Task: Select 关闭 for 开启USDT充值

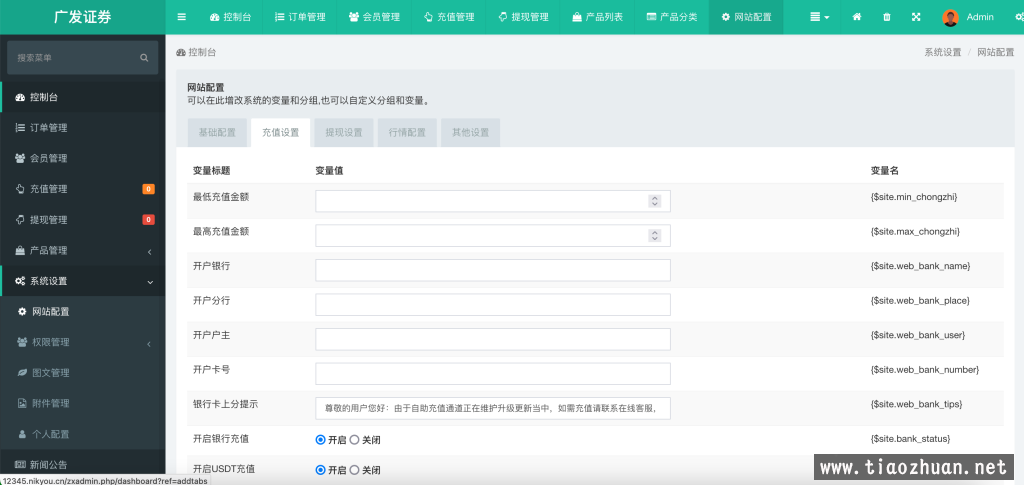Action: coord(355,470)
